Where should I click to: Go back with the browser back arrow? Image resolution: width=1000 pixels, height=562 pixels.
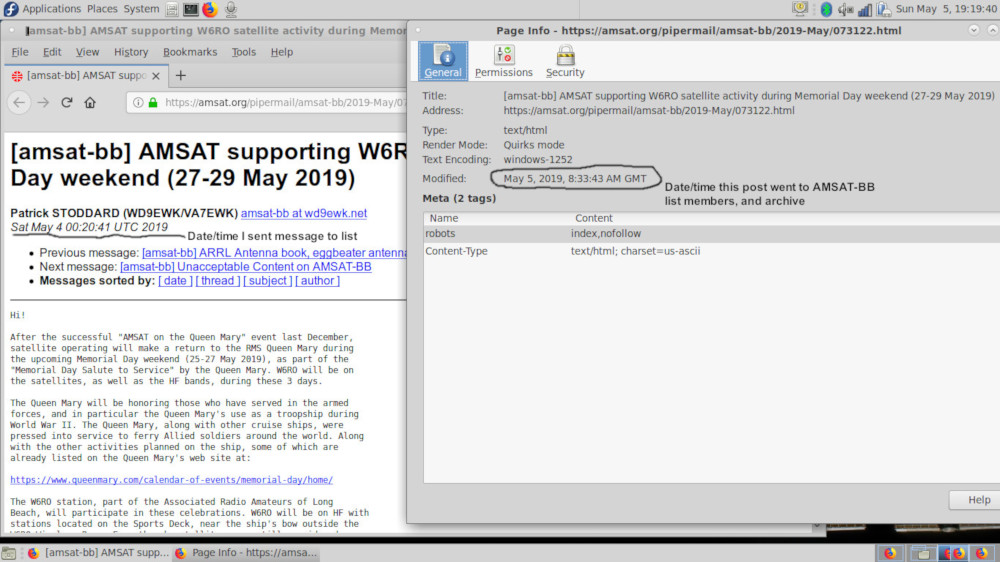click(19, 102)
